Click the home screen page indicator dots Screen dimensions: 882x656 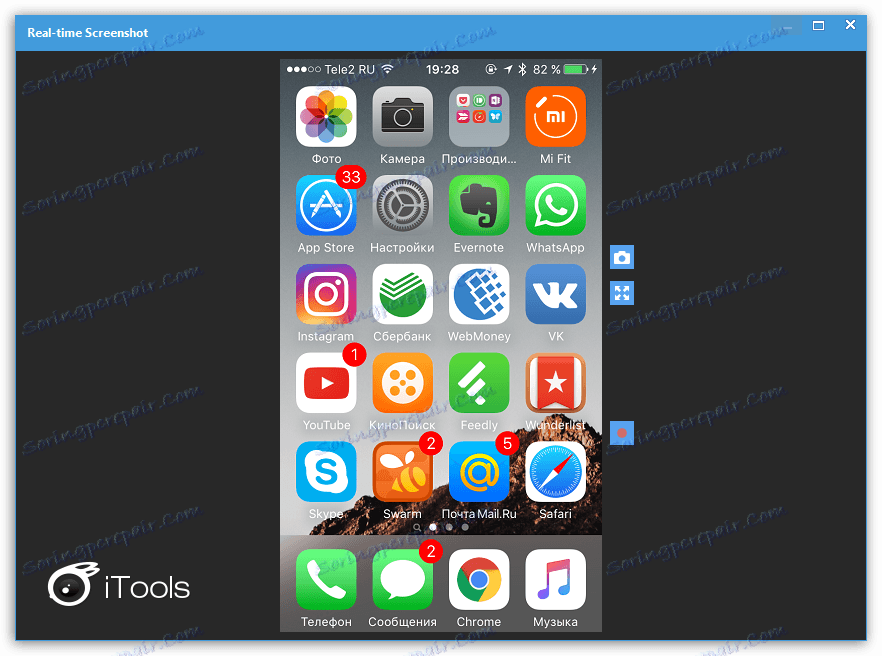pyautogui.click(x=441, y=527)
